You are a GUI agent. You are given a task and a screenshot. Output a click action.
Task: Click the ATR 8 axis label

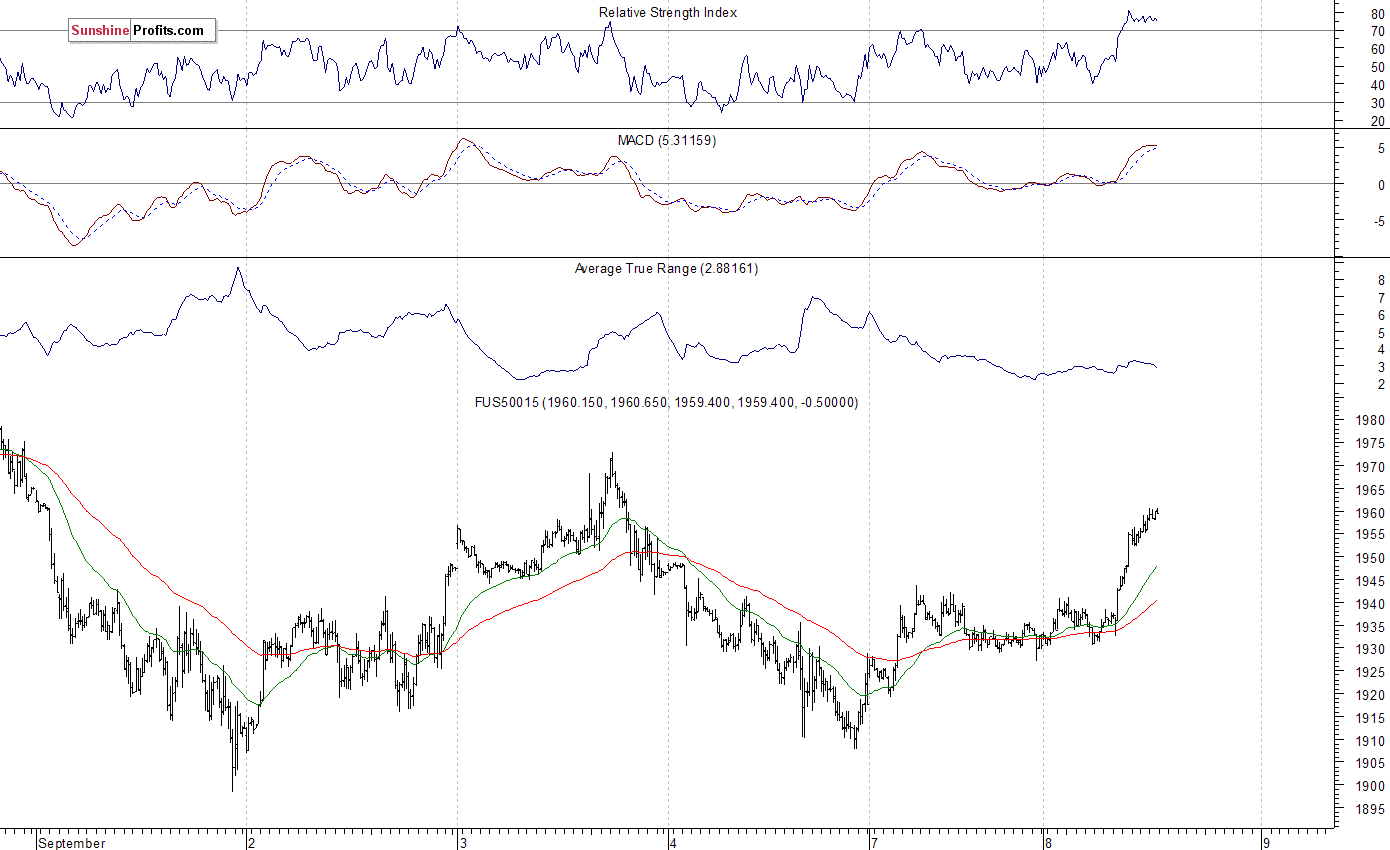(1381, 280)
